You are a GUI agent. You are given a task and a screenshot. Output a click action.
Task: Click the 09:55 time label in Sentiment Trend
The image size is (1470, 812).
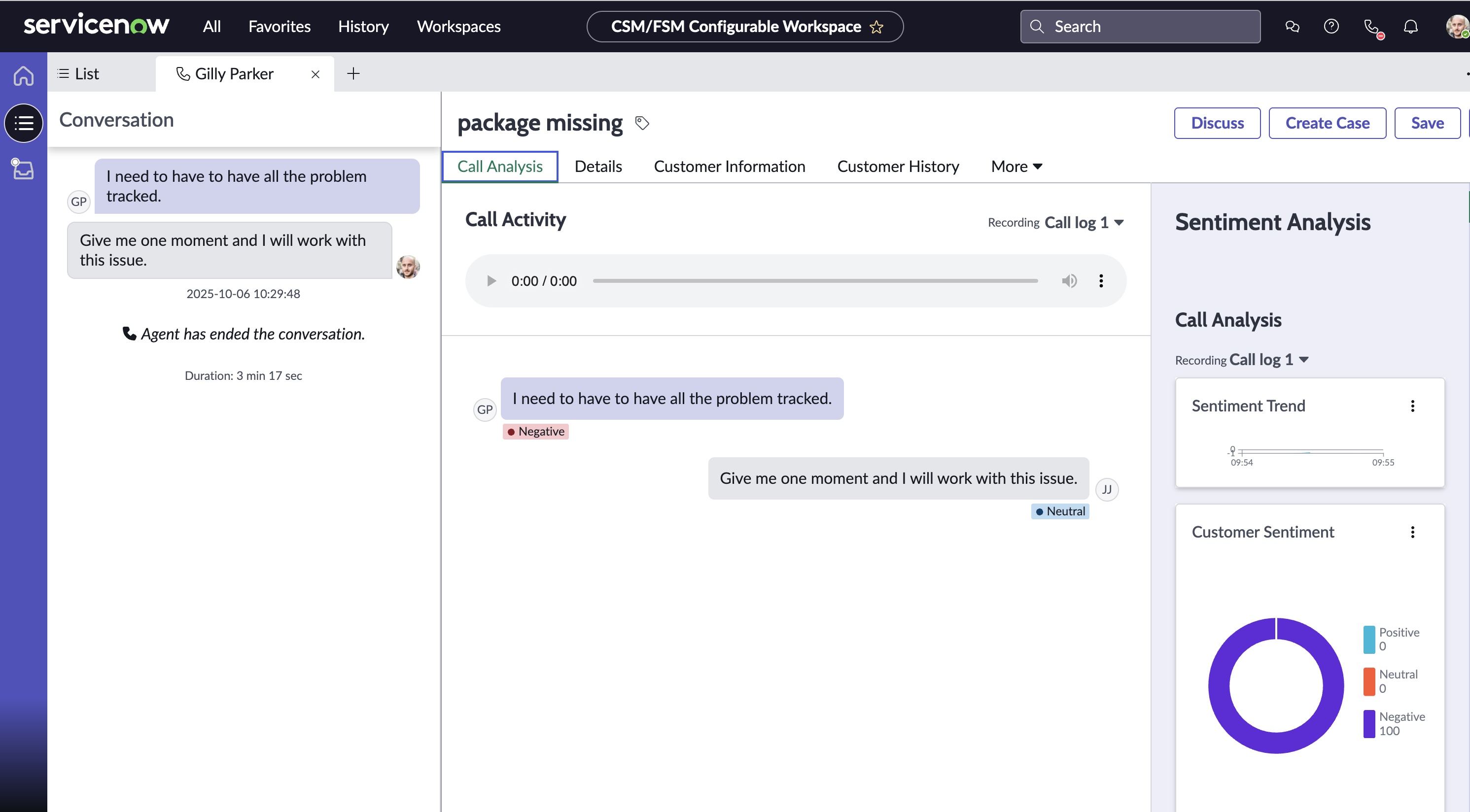click(x=1383, y=463)
